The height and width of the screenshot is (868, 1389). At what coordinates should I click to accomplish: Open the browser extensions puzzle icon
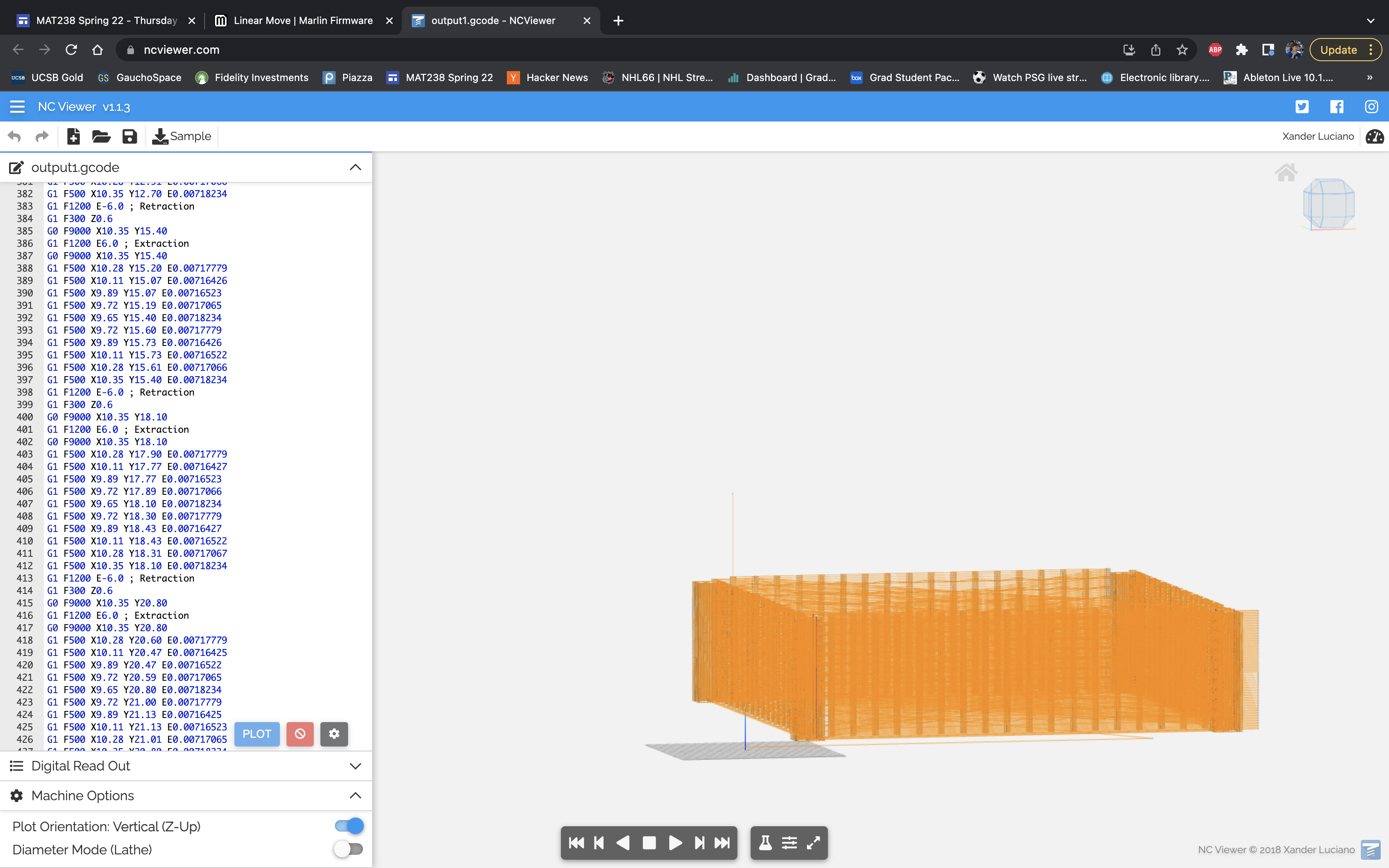[1241, 50]
